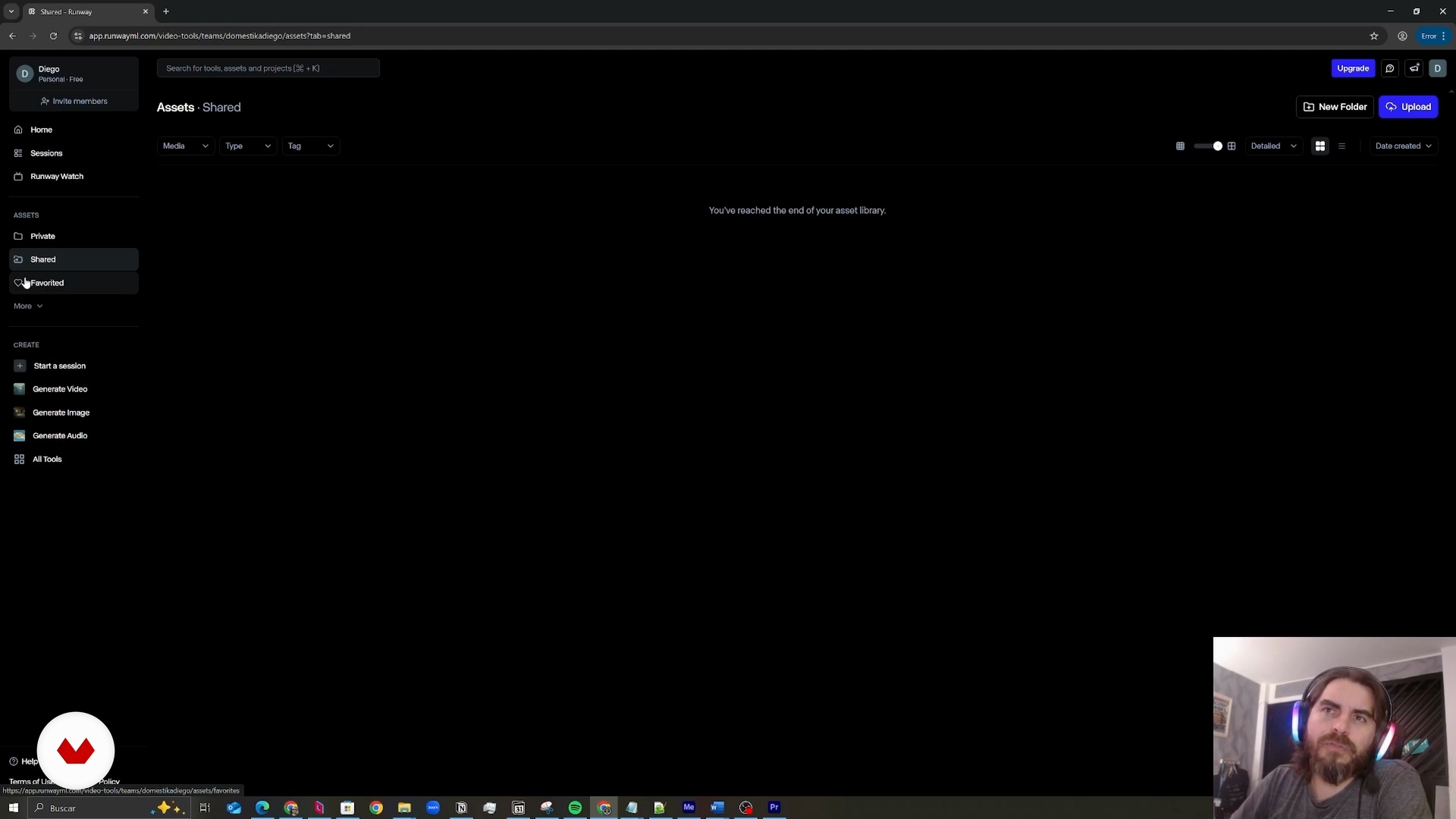This screenshot has height=819, width=1456.
Task: Open Generate Image tool
Action: coord(61,413)
